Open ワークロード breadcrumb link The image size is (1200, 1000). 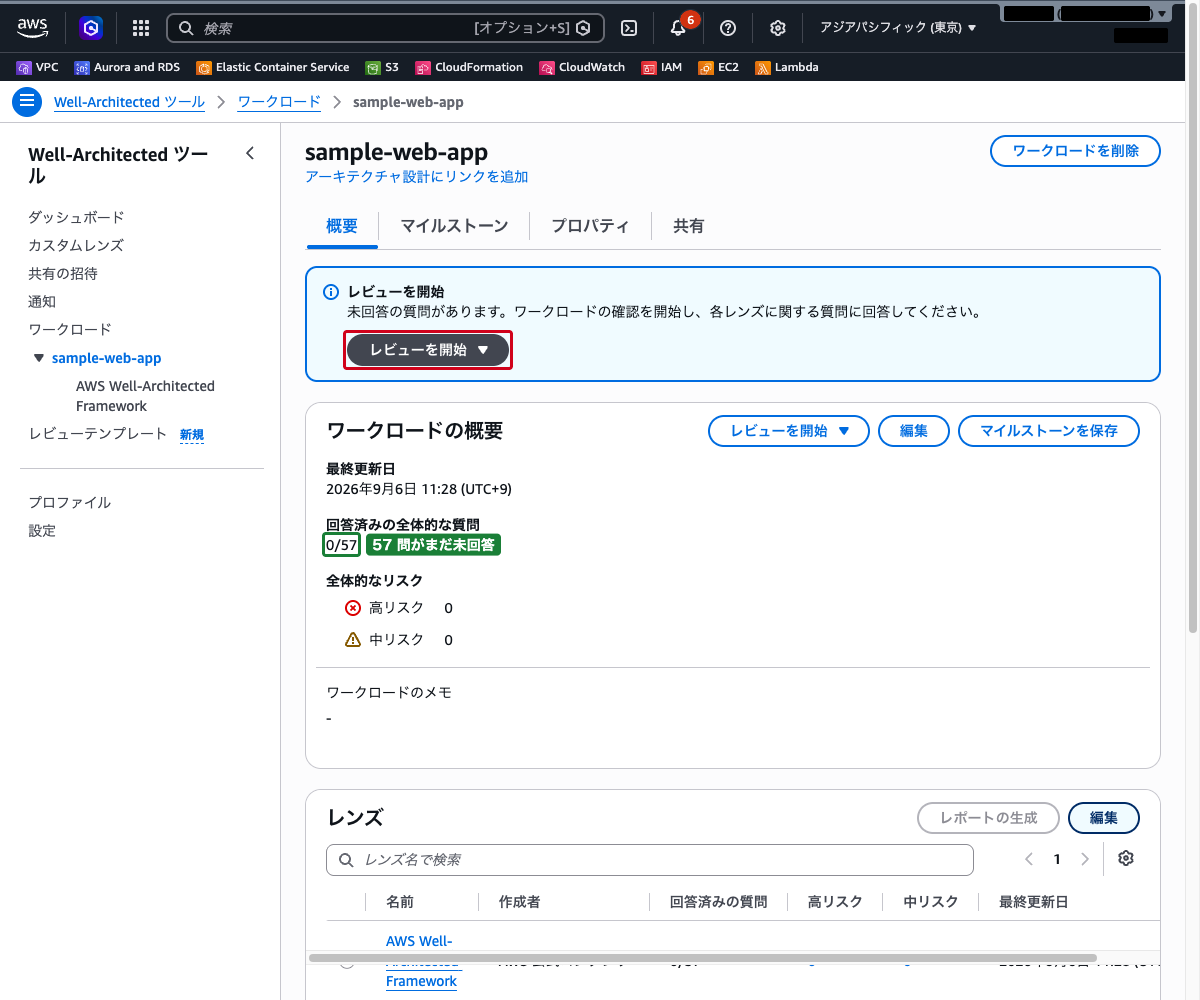(x=279, y=102)
